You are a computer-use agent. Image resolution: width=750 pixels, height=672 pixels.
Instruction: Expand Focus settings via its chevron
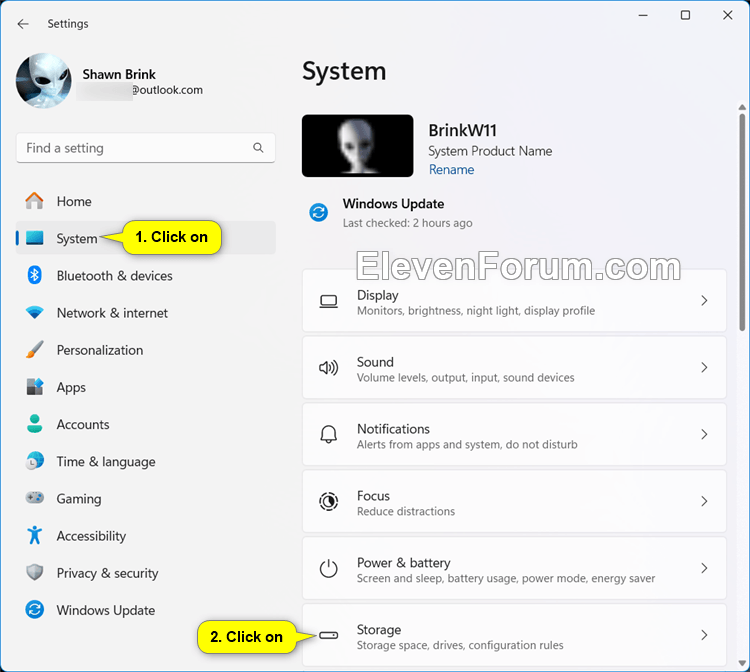click(x=704, y=501)
